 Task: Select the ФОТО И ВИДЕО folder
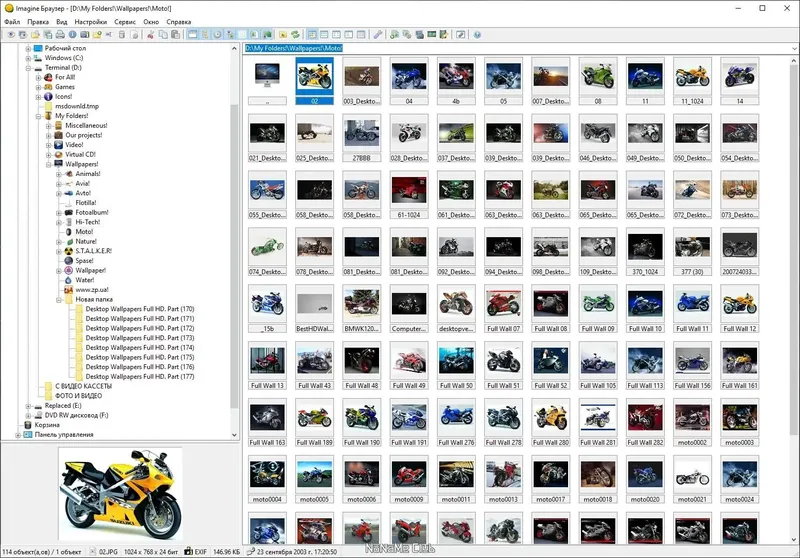coord(78,396)
